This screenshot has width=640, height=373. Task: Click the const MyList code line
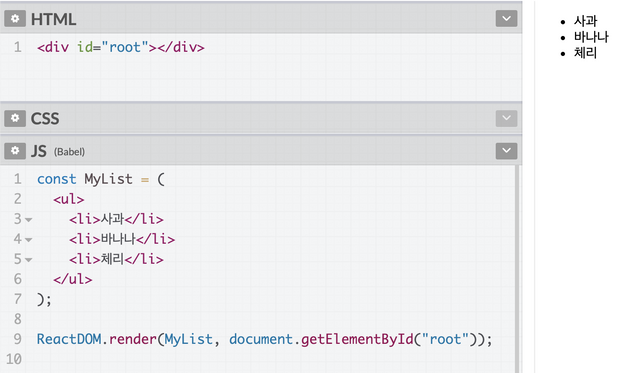coord(101,179)
